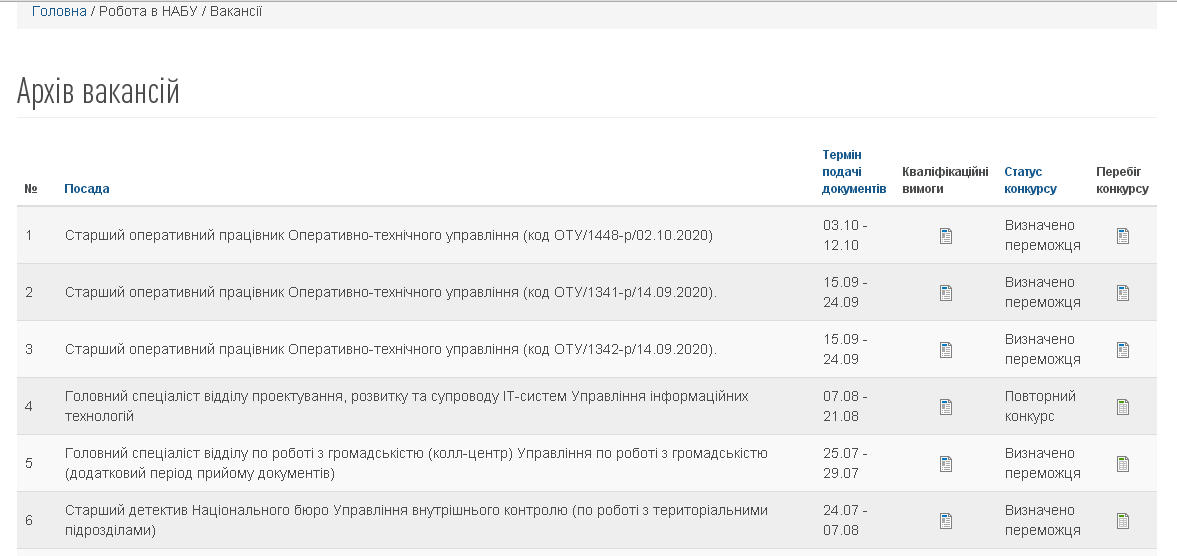1177x556 pixels.
Task: Select Головний спеціаліст IT-систем vacancy title
Action: 407,406
